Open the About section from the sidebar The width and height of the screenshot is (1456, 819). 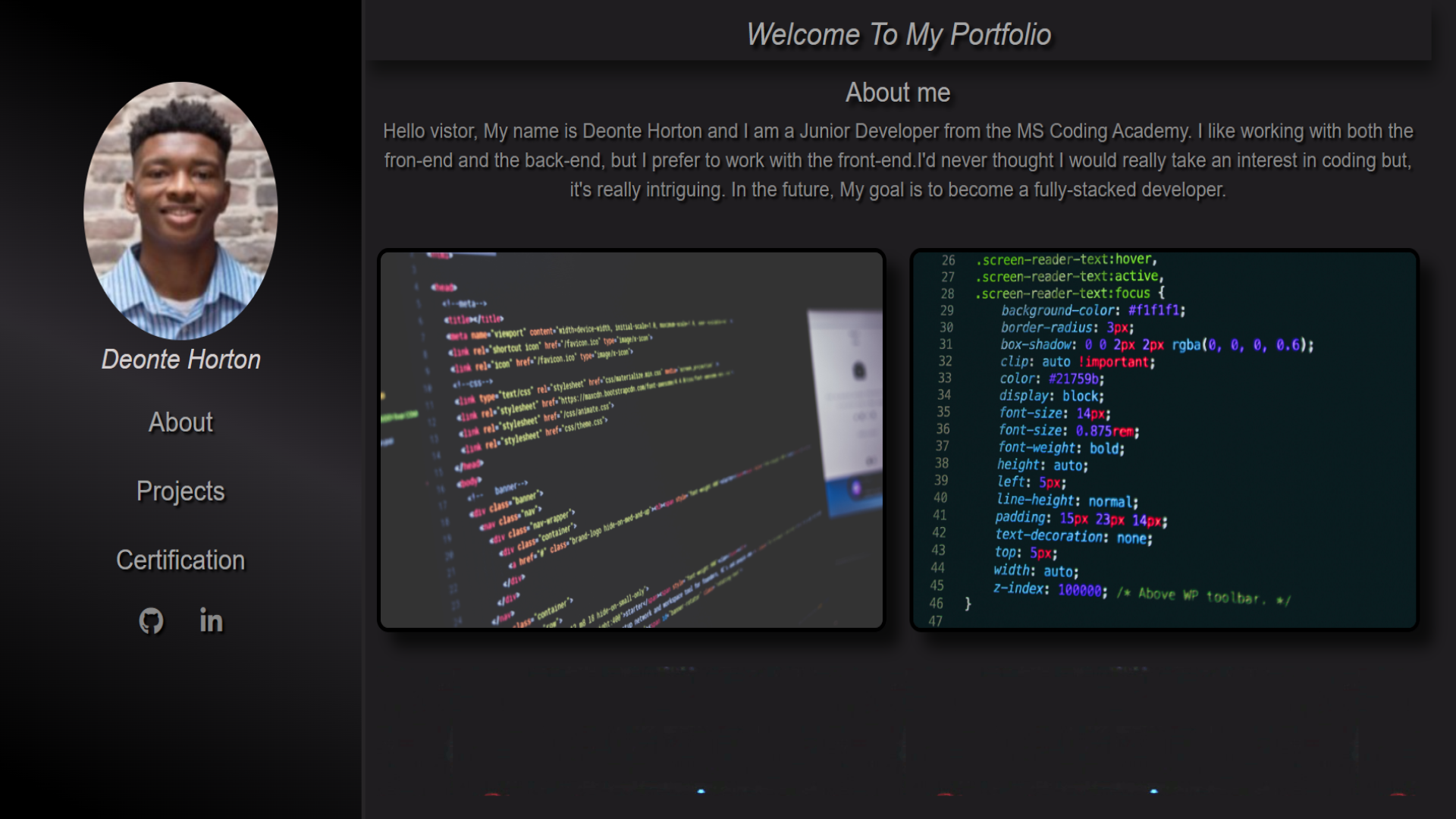pos(180,422)
